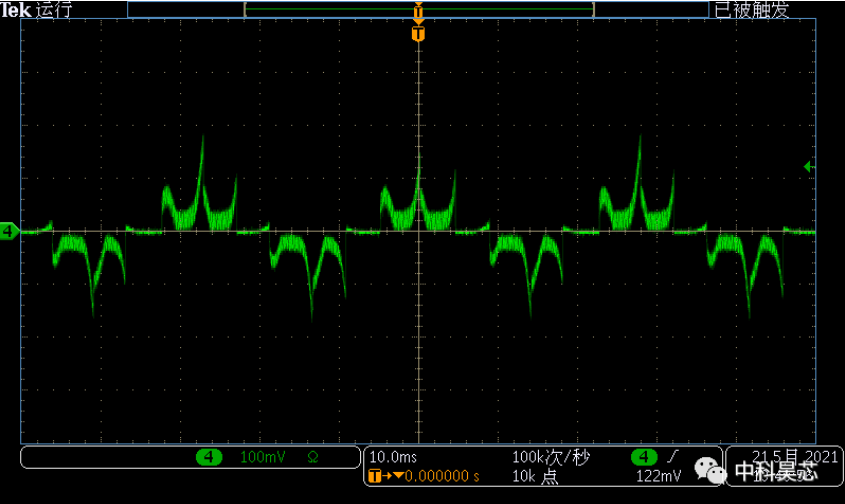This screenshot has height=504, width=845.
Task: Click the rising edge trigger slope icon
Action: click(672, 457)
